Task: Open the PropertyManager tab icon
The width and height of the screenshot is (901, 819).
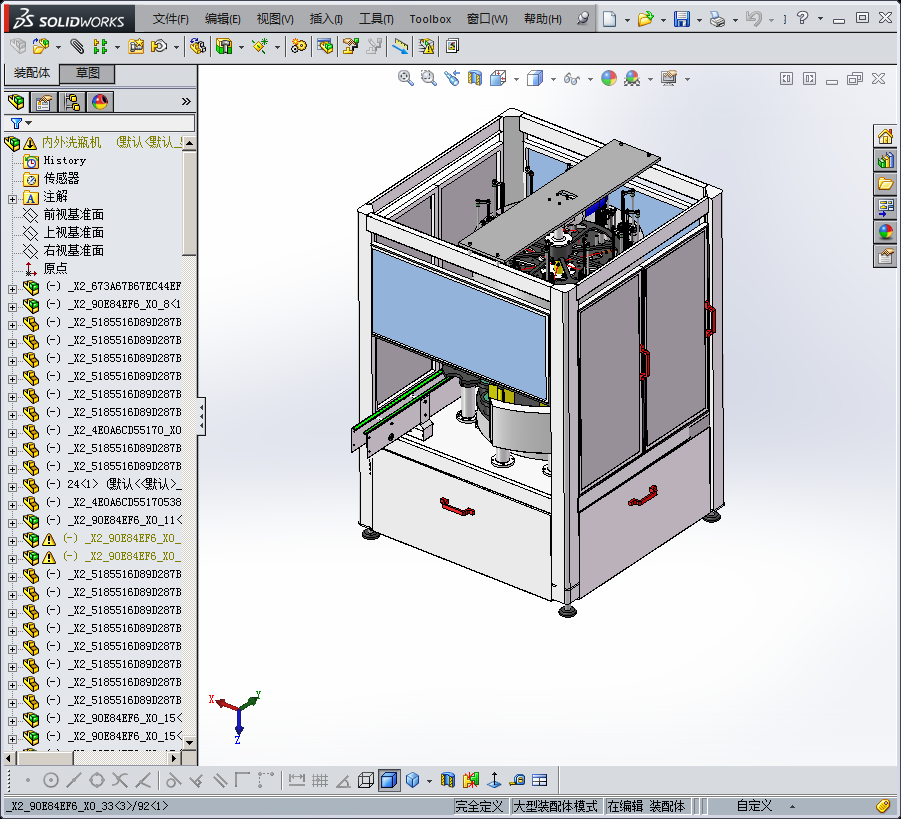Action: pyautogui.click(x=44, y=102)
